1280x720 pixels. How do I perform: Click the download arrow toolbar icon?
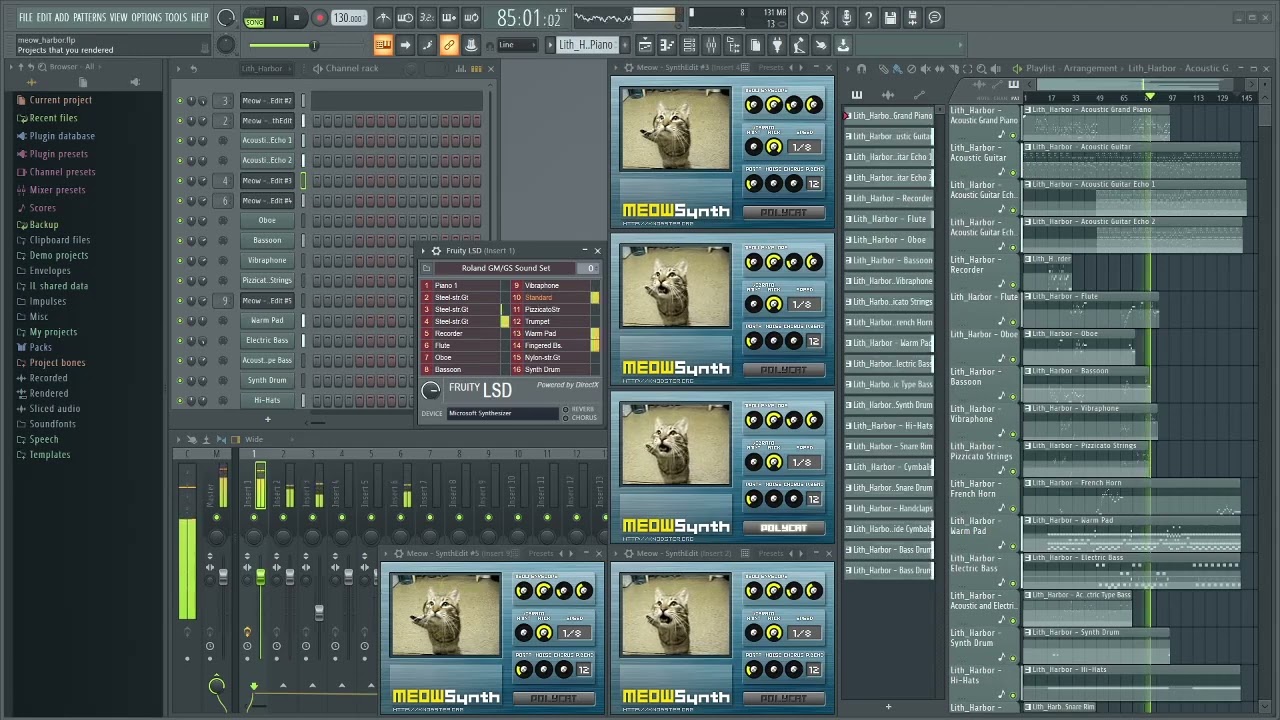[843, 45]
